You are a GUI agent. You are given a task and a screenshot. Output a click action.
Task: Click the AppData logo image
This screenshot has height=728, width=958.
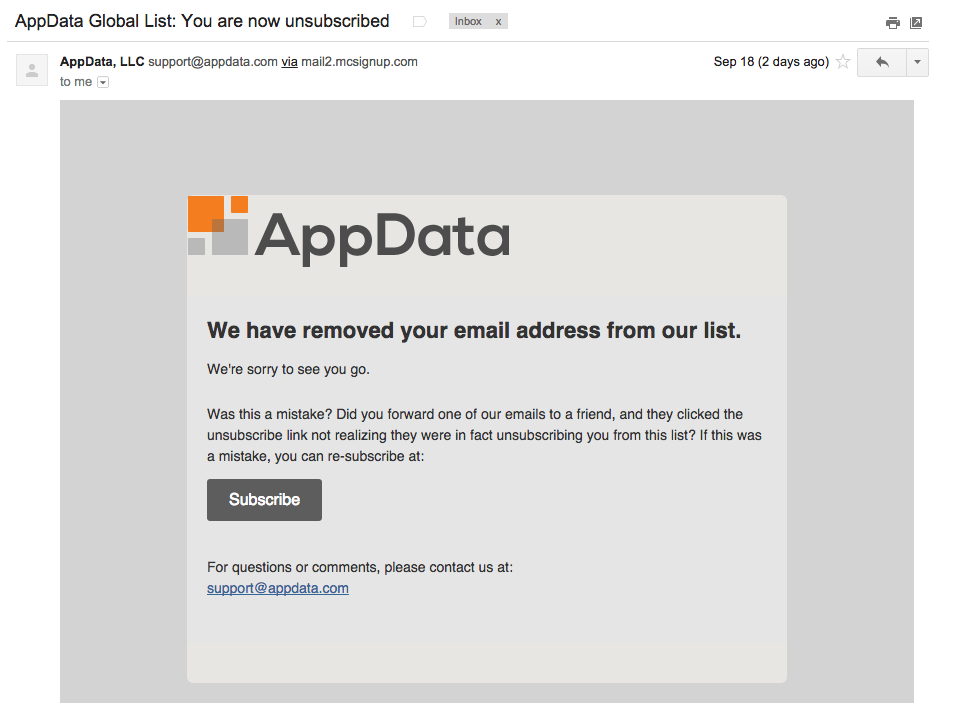tap(381, 237)
